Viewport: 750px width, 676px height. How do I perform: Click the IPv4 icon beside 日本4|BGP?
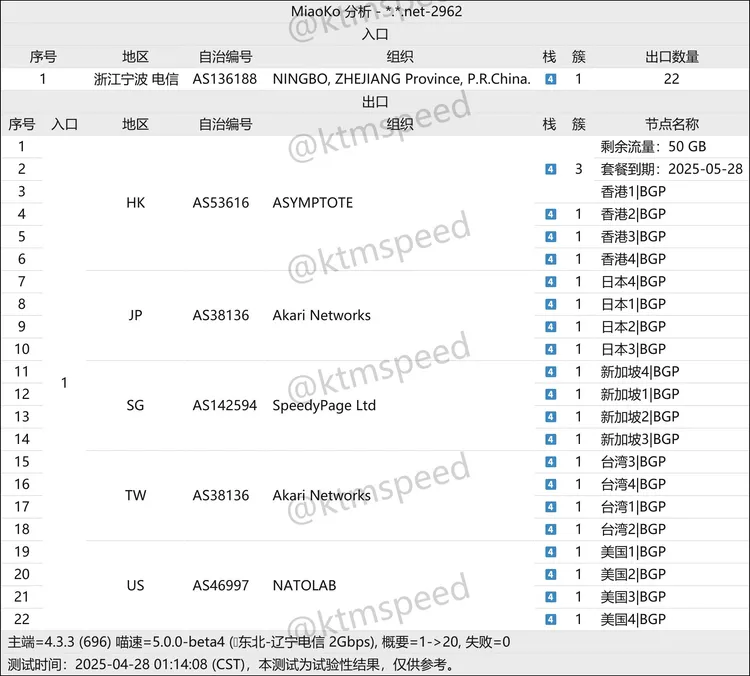tap(550, 282)
